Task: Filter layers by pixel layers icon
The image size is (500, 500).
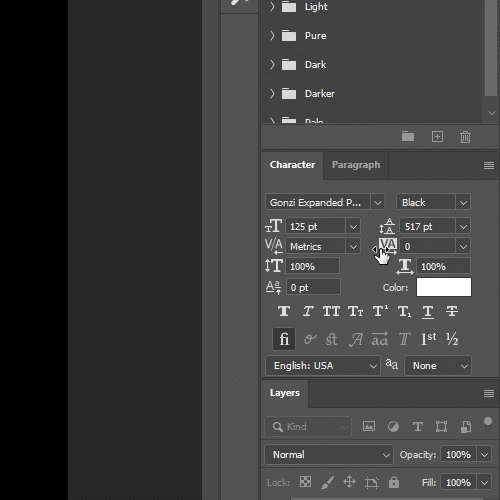Action: tap(369, 426)
